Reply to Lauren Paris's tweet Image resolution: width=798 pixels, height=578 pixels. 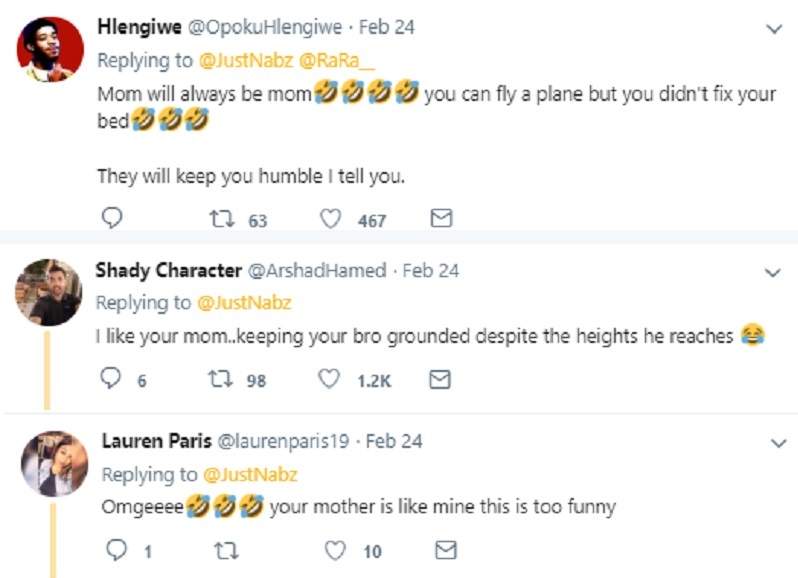[118, 550]
